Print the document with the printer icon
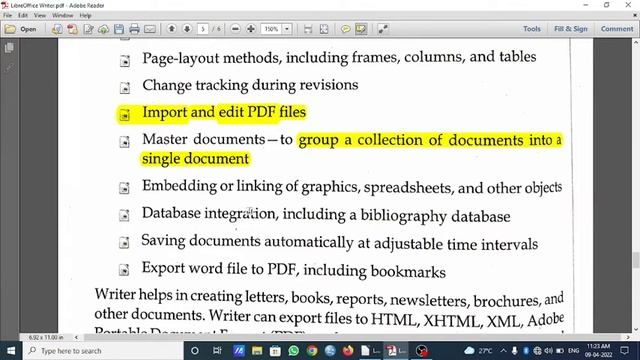Image resolution: width=640 pixels, height=360 pixels. pyautogui.click(x=134, y=29)
